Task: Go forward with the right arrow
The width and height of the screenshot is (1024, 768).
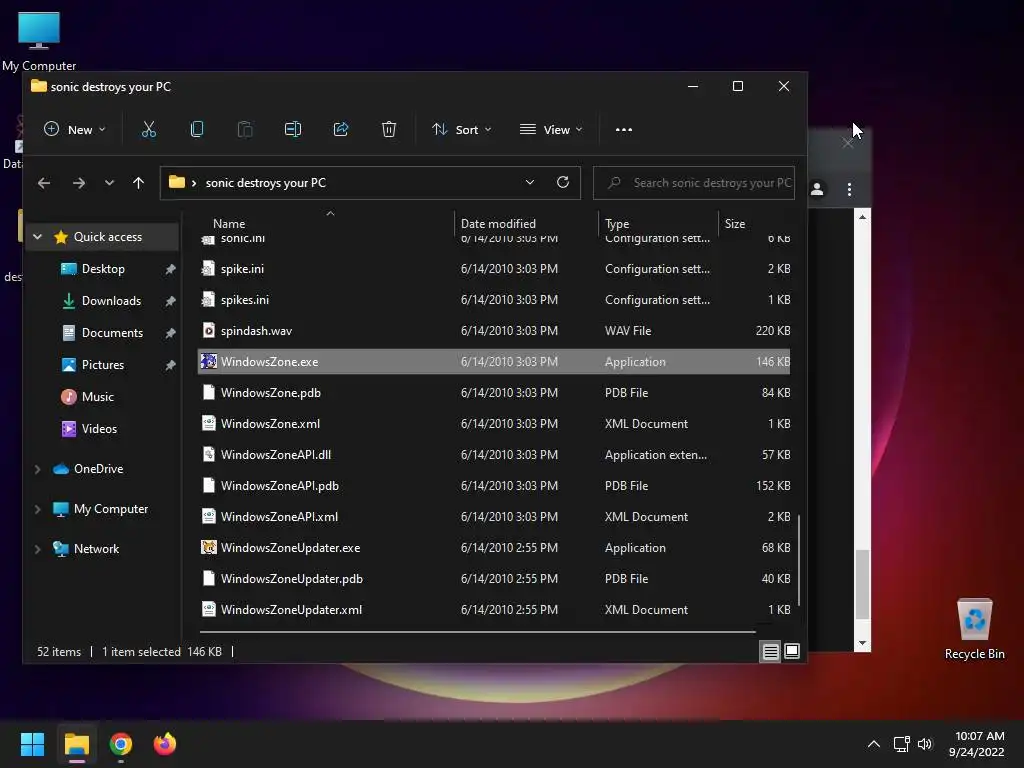Action: 79,183
